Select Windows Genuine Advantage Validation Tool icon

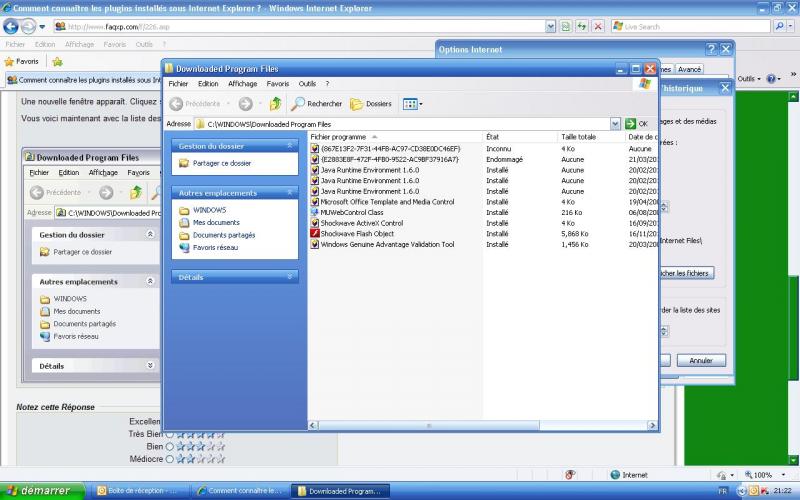(315, 244)
